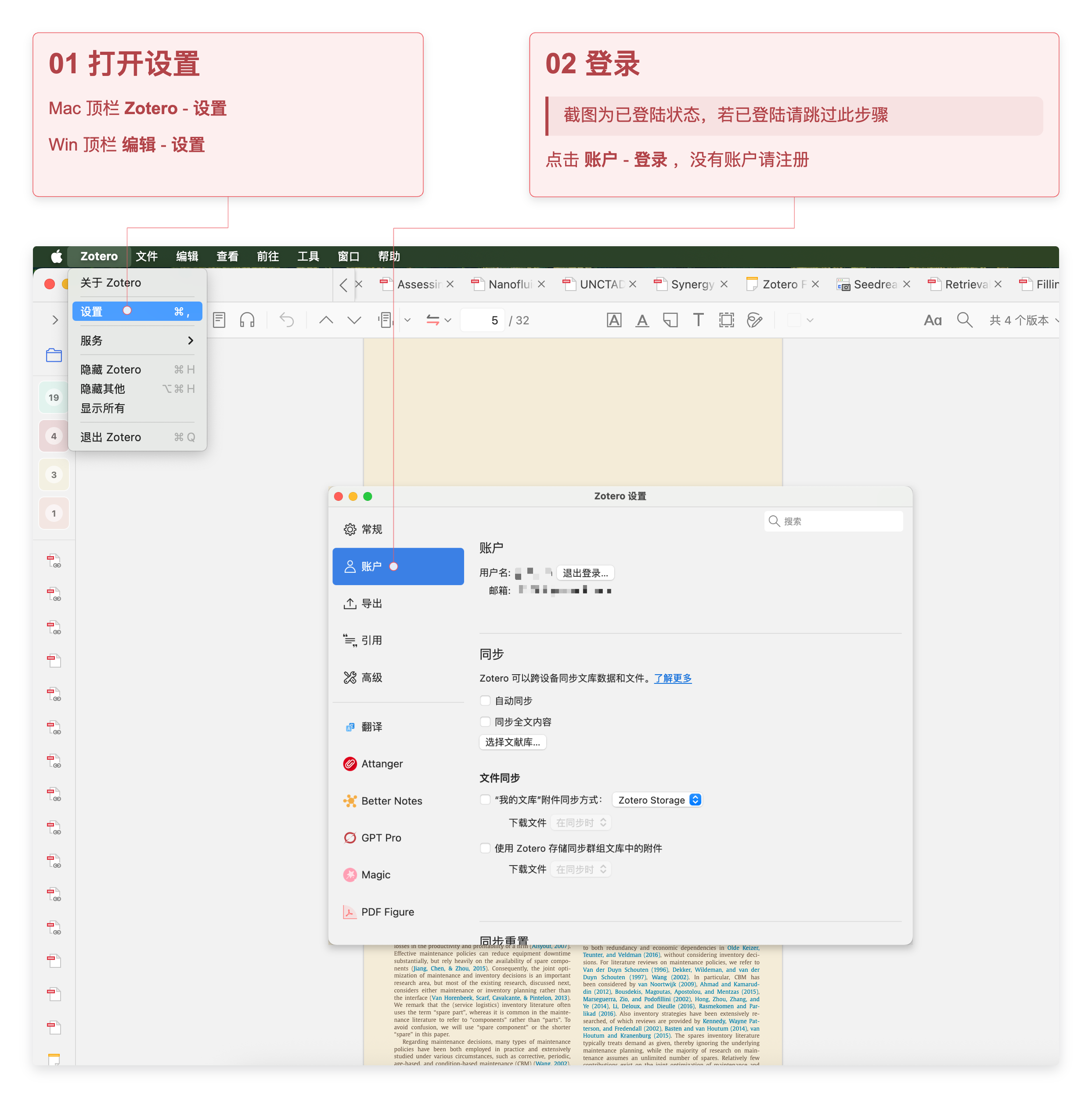Toggle the reader sidebar icon in toolbar
1092x1096 pixels.
click(219, 320)
